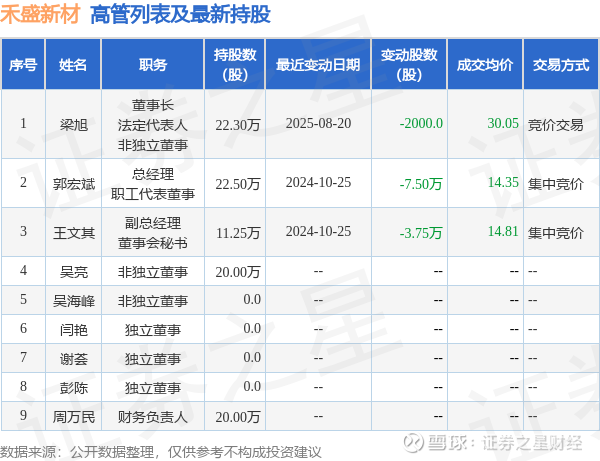The width and height of the screenshot is (600, 461).
Task: Click 副总经理 in 王文其's row
Action: [x=153, y=223]
